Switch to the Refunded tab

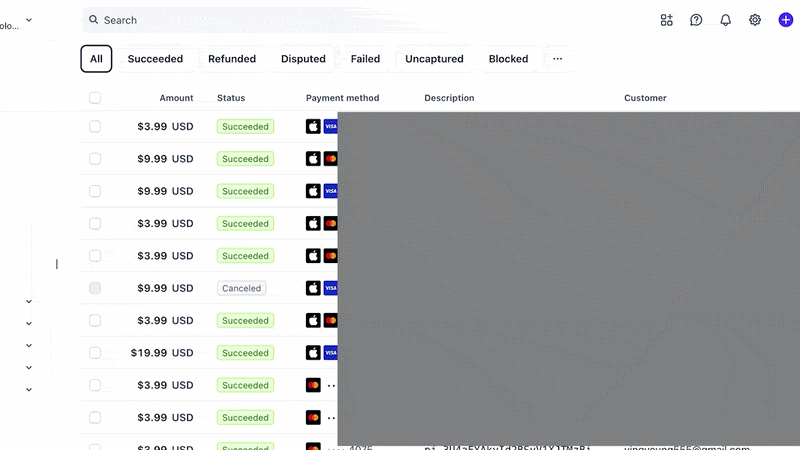[232, 59]
